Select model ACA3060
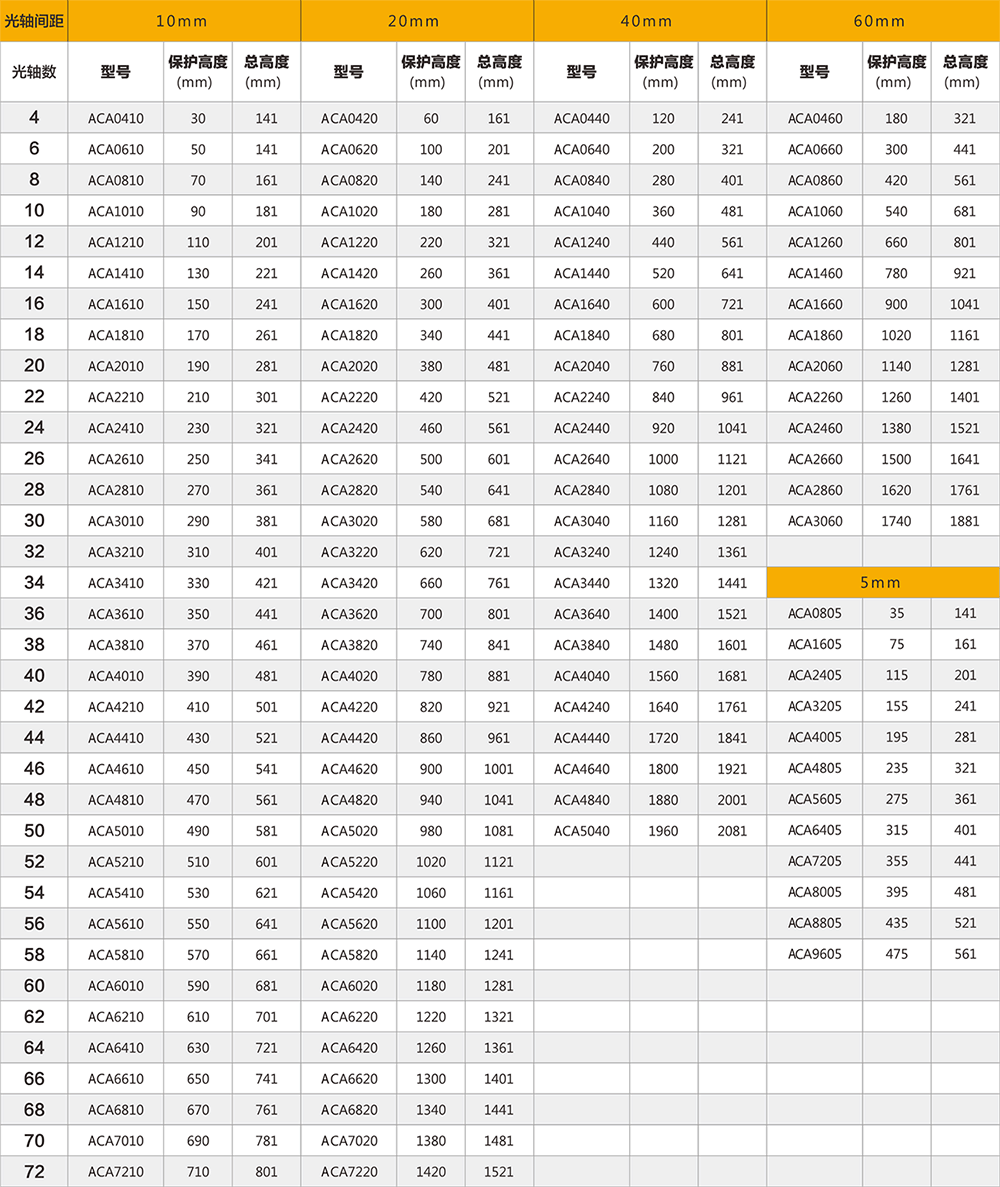 point(815,521)
